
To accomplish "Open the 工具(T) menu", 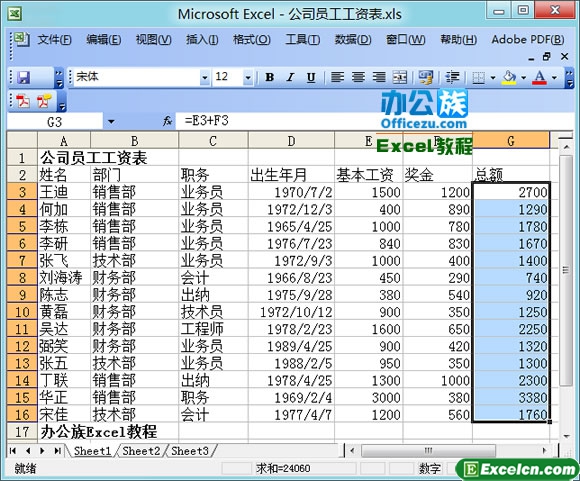I will tap(303, 39).
